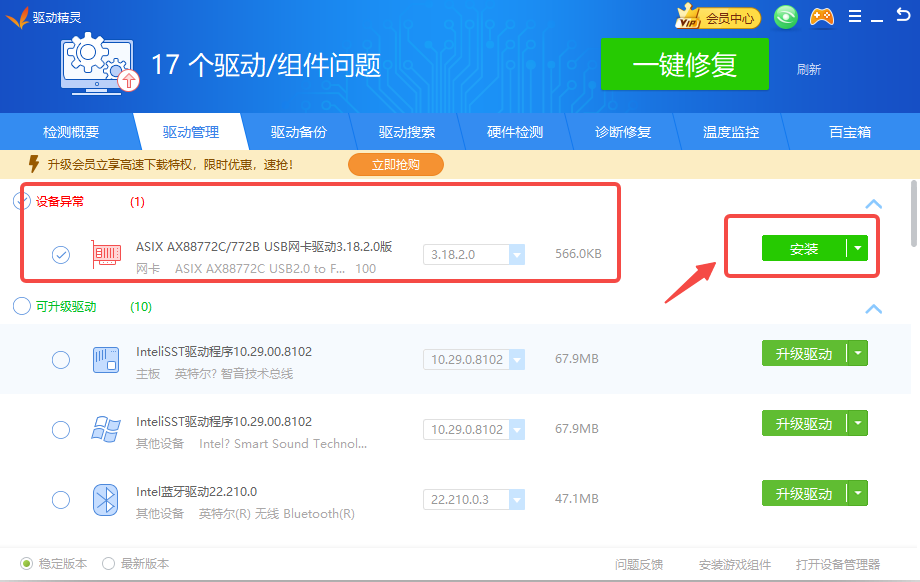The height and width of the screenshot is (582, 920).
Task: Open the VIP 会员中心 badge
Action: tap(718, 17)
